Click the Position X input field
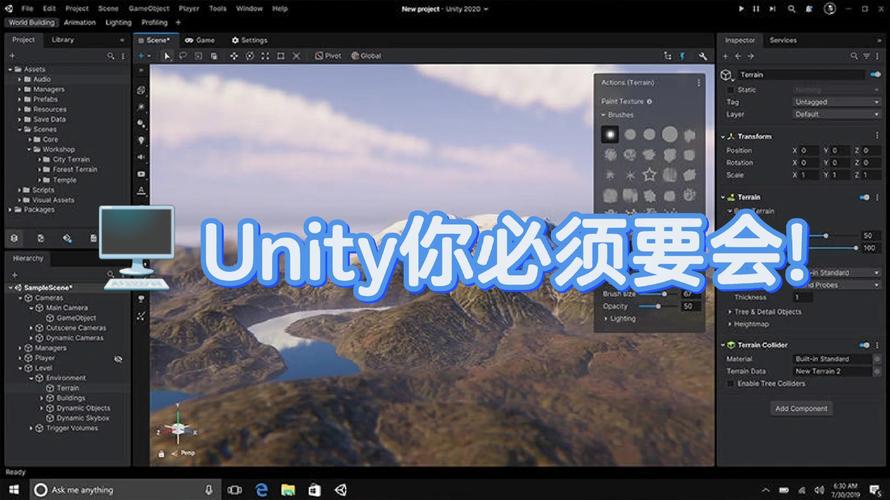 808,150
